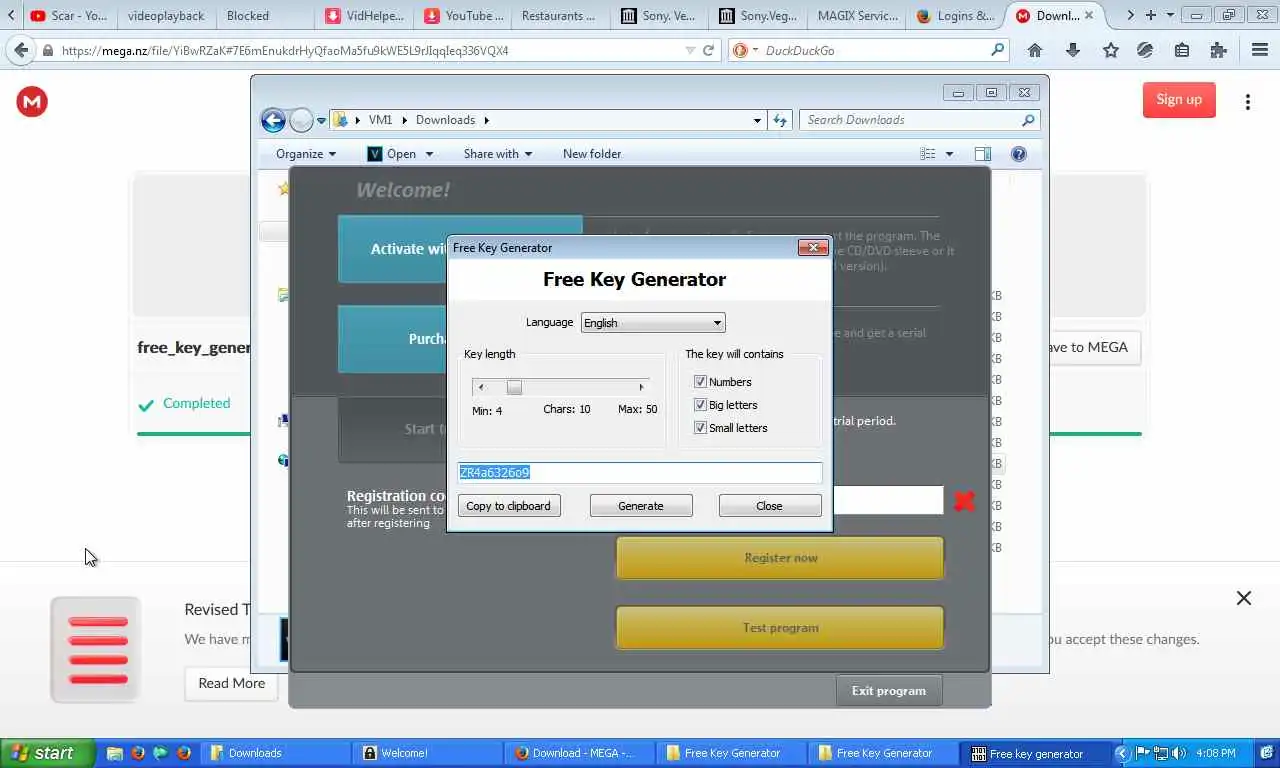The height and width of the screenshot is (768, 1280).
Task: Open browser downloads arrow icon
Action: (1073, 50)
